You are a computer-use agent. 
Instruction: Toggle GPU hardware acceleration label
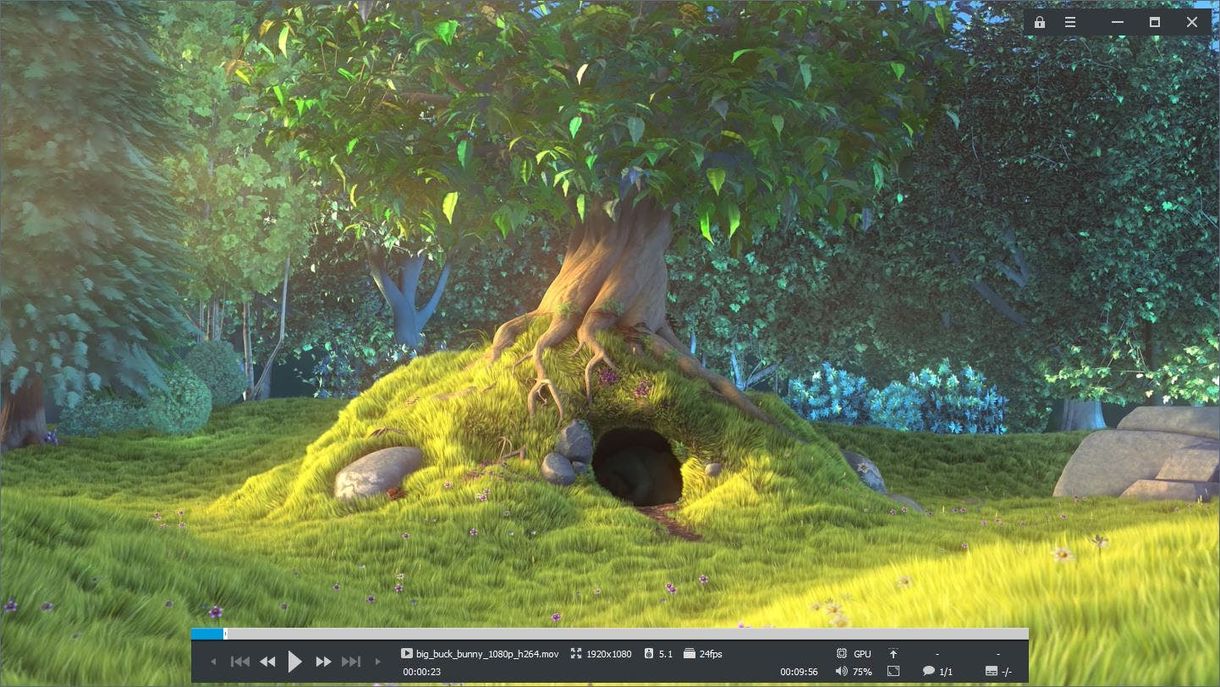(862, 654)
